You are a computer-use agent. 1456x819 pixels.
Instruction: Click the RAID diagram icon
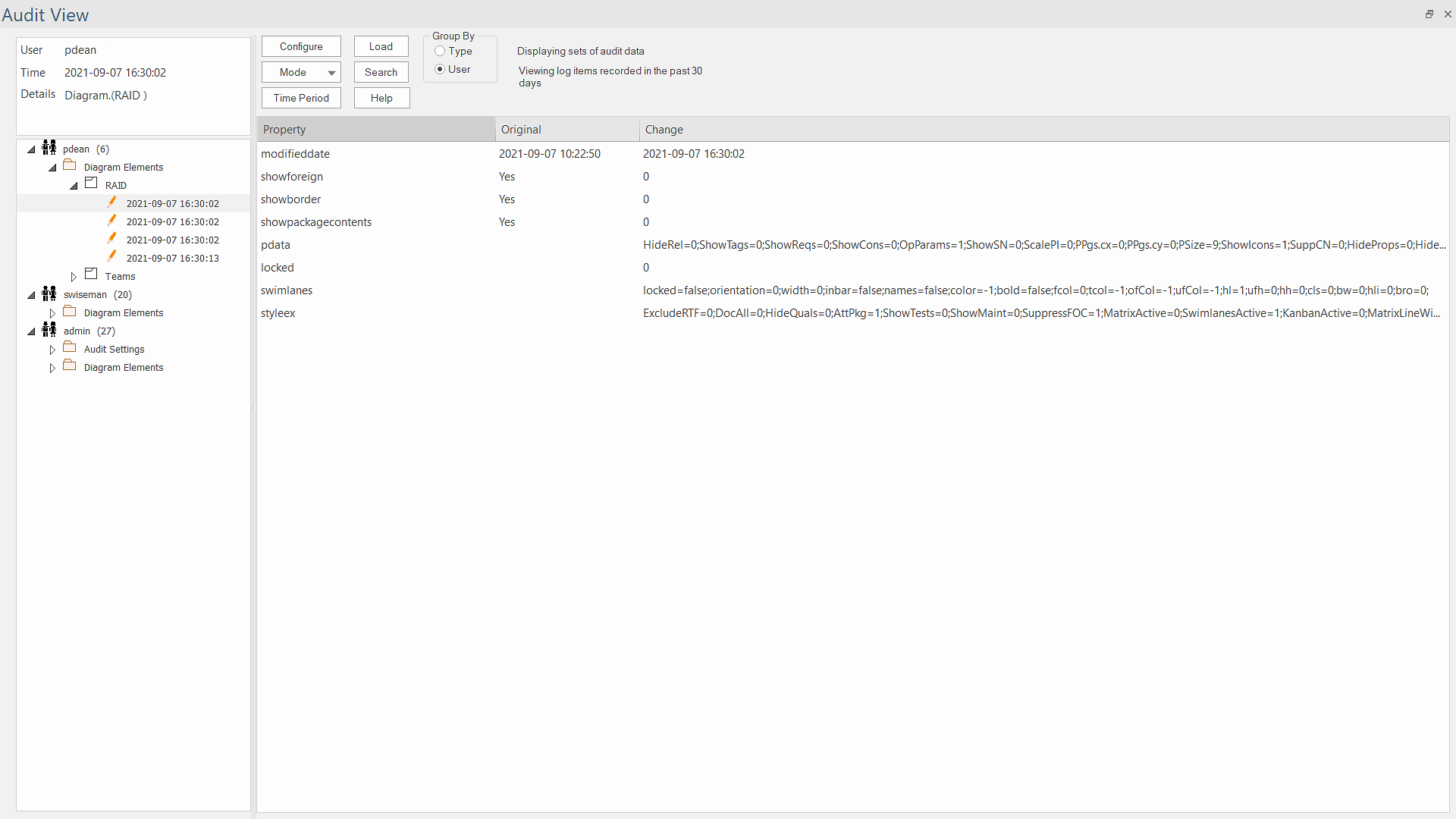coord(91,184)
